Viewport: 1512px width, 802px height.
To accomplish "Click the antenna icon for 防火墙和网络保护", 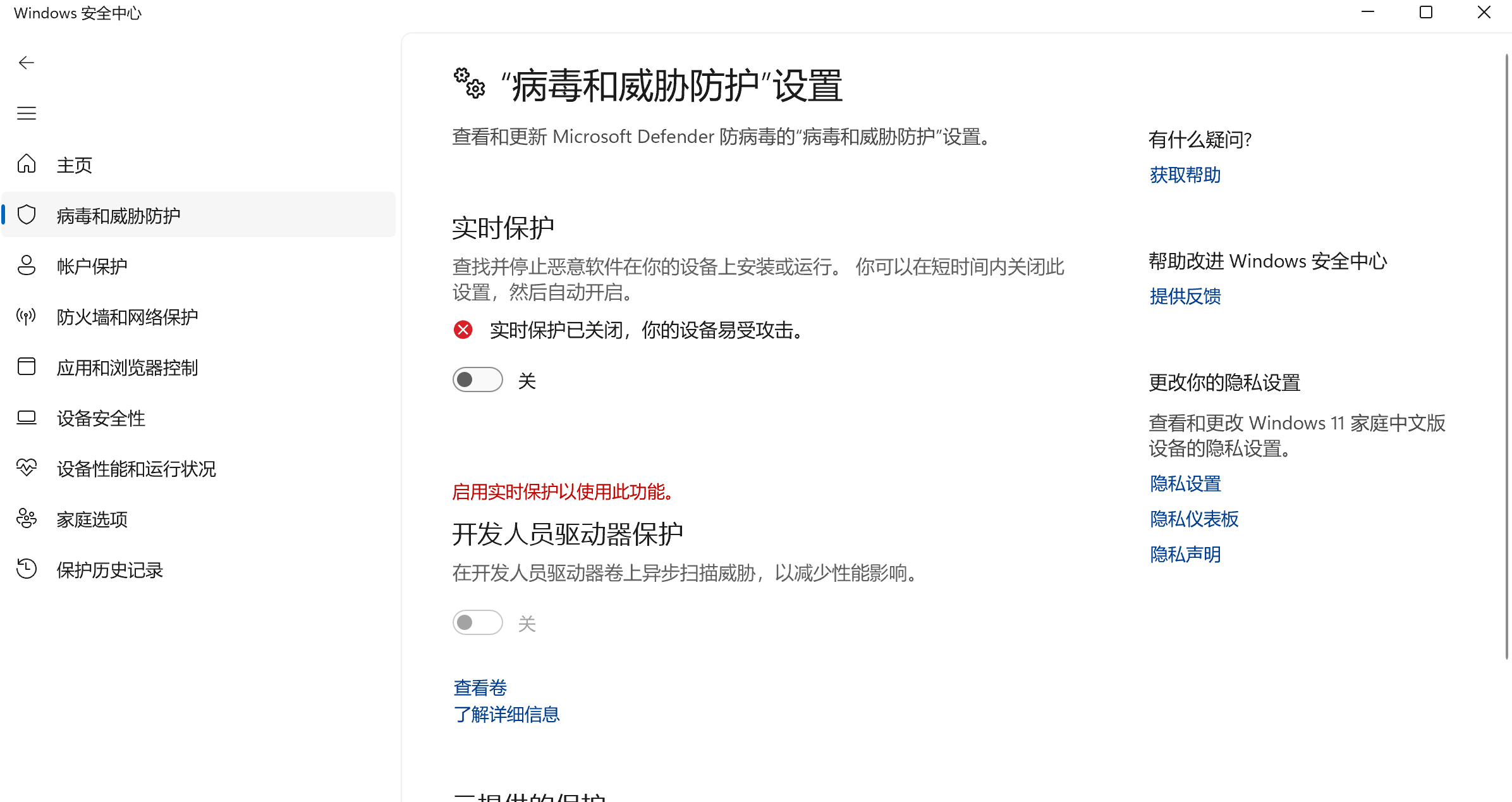I will 27,316.
